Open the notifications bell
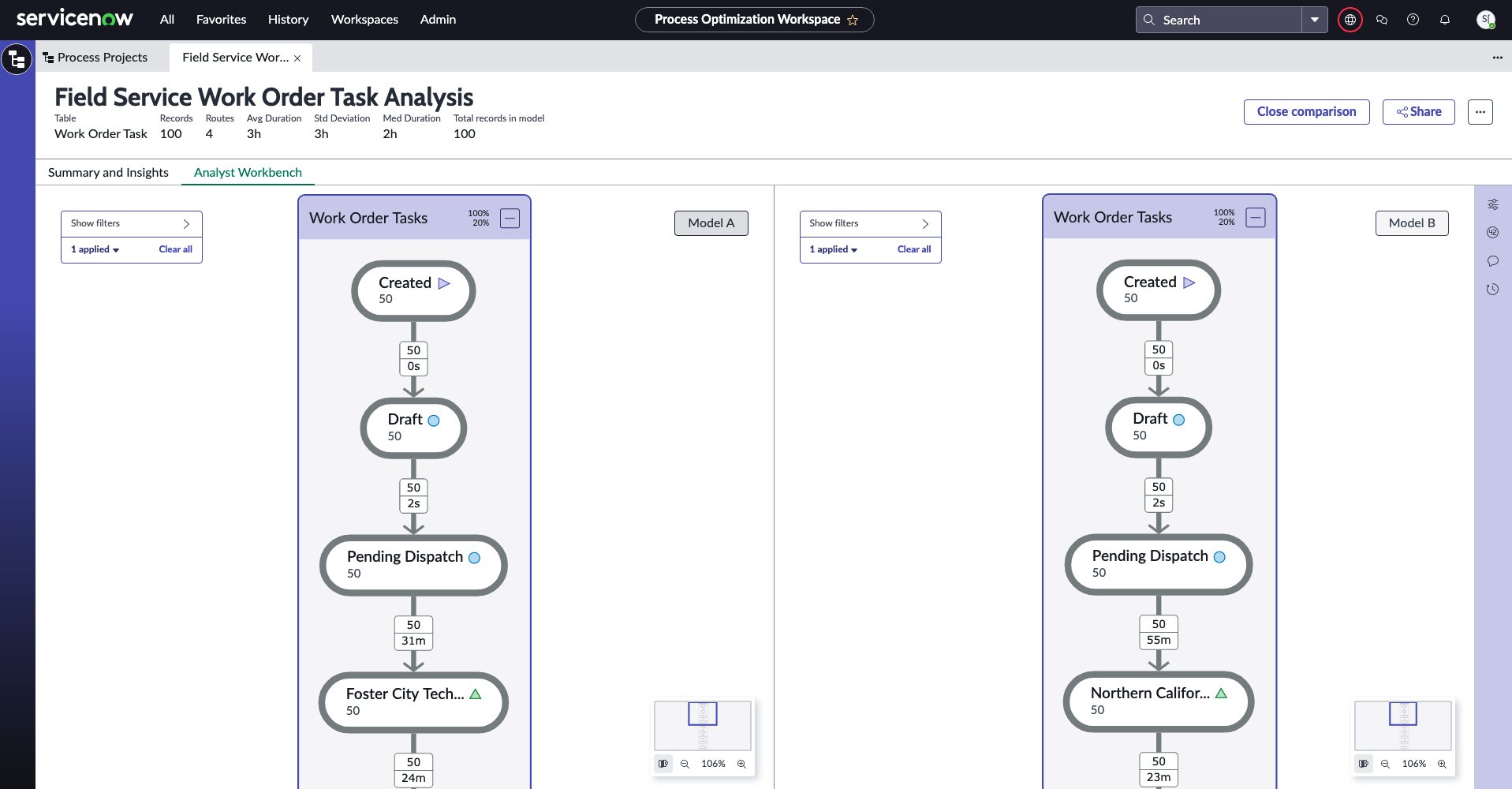This screenshot has height=789, width=1512. (1445, 20)
